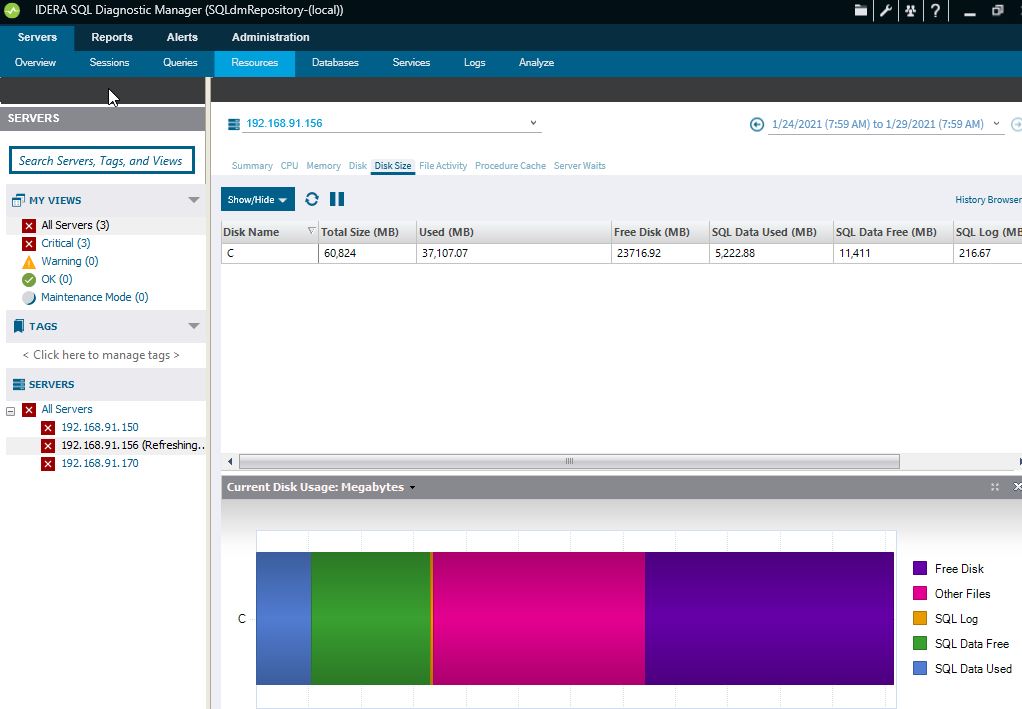Click the Tags bookmark icon

[18, 326]
